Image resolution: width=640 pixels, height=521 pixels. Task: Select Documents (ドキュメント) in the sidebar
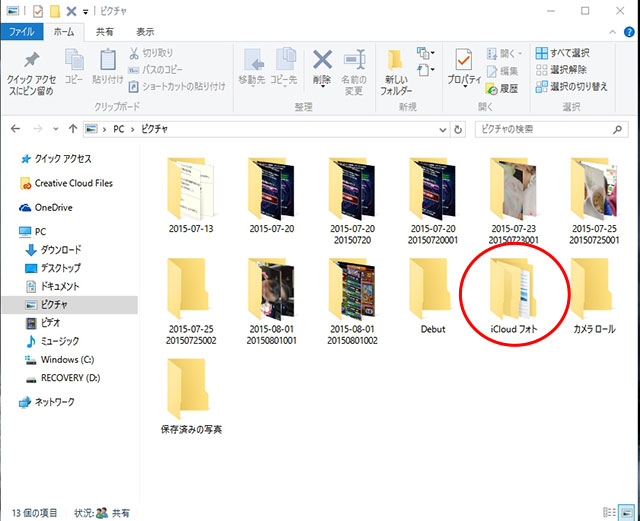coord(52,287)
